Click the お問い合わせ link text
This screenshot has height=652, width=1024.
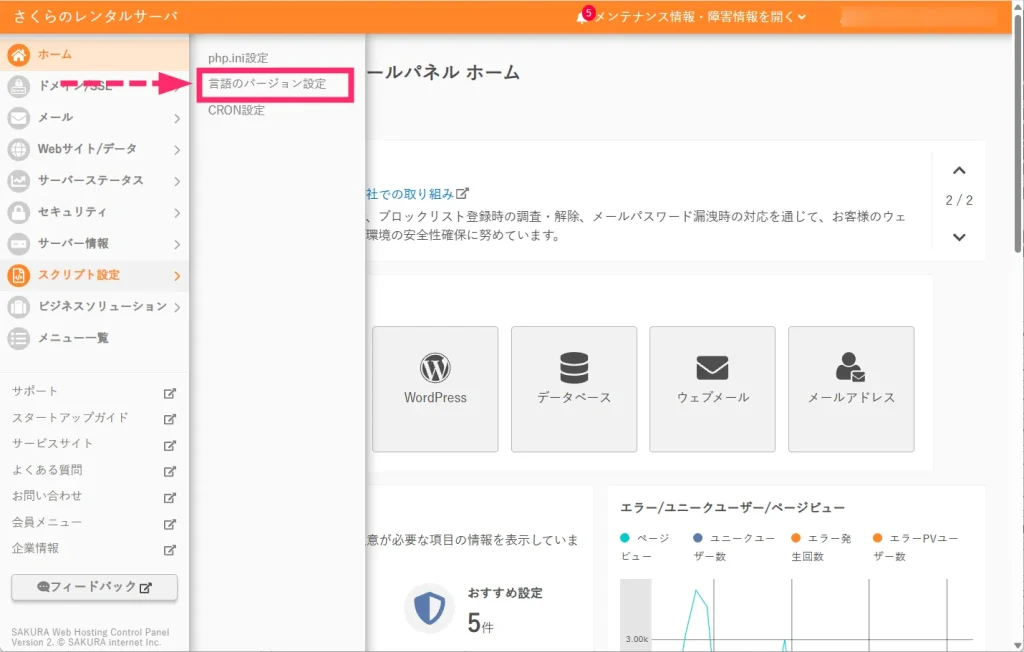coord(47,496)
